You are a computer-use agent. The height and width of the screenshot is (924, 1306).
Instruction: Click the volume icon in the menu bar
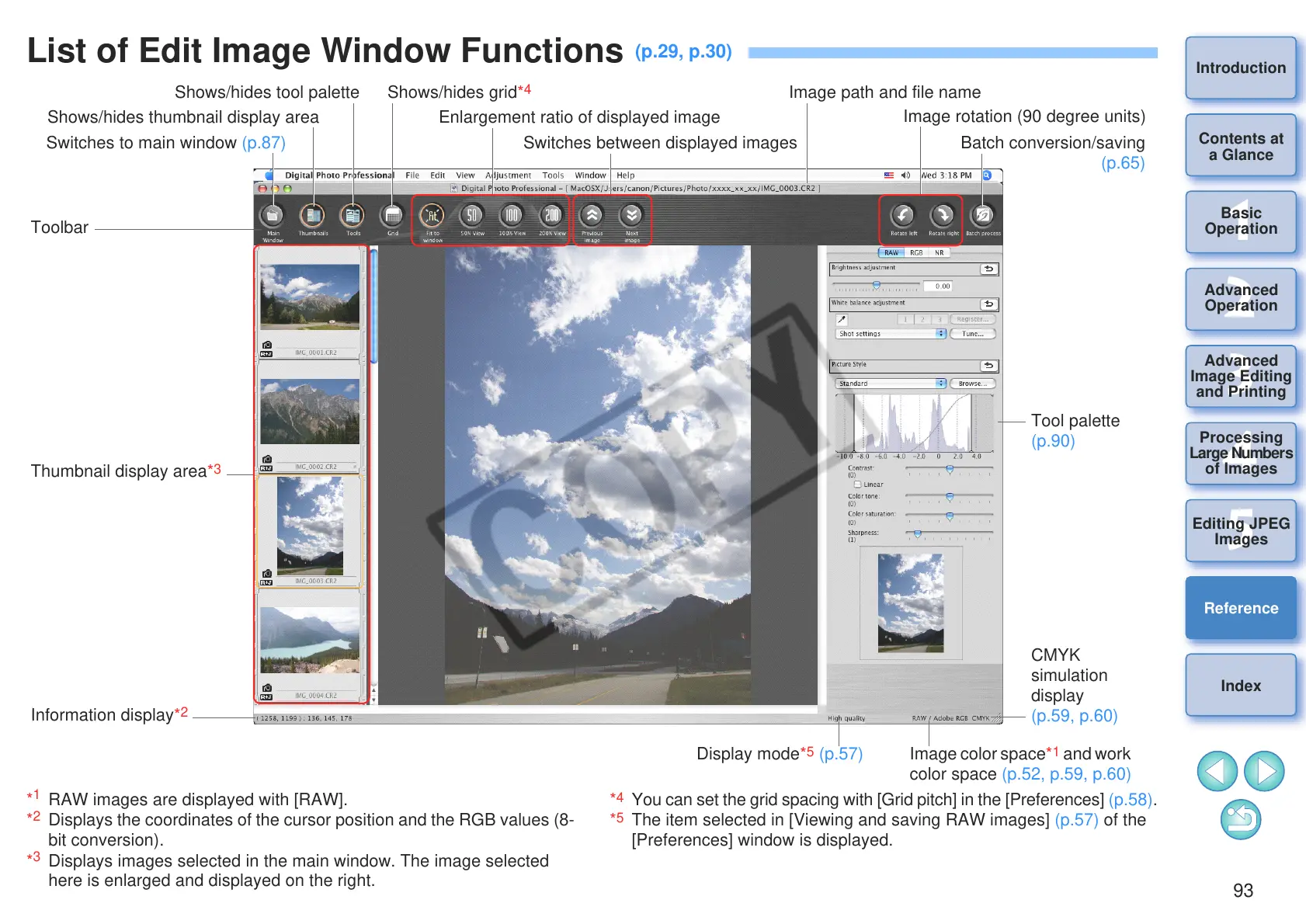pyautogui.click(x=905, y=175)
